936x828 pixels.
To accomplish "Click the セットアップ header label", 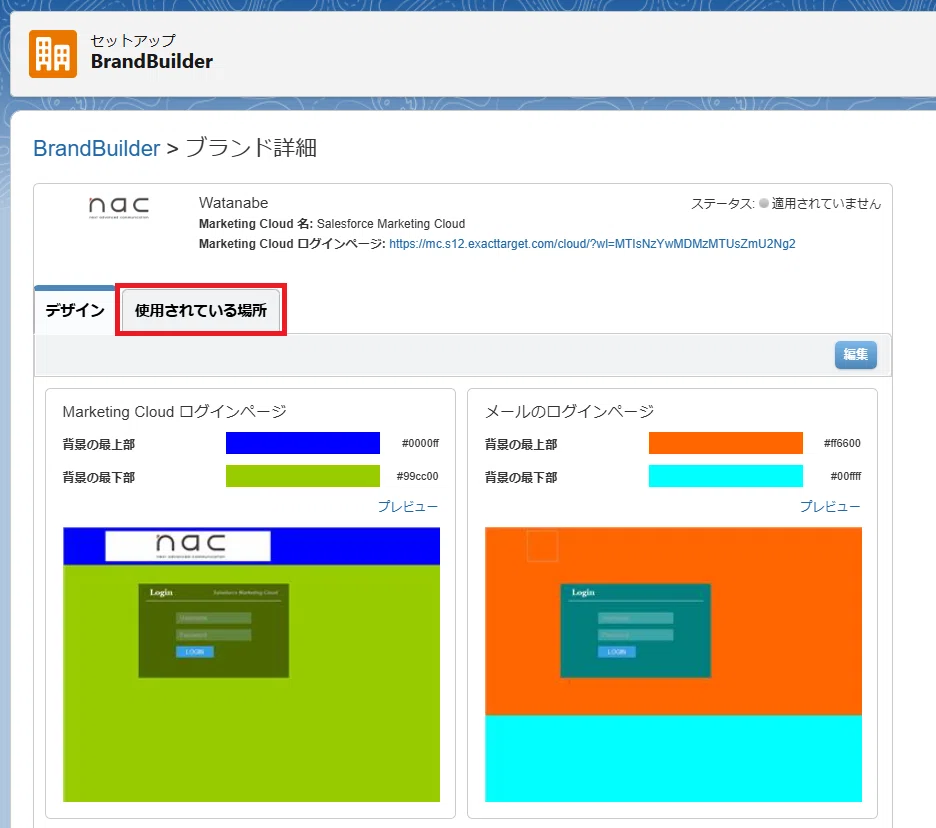I will point(133,41).
